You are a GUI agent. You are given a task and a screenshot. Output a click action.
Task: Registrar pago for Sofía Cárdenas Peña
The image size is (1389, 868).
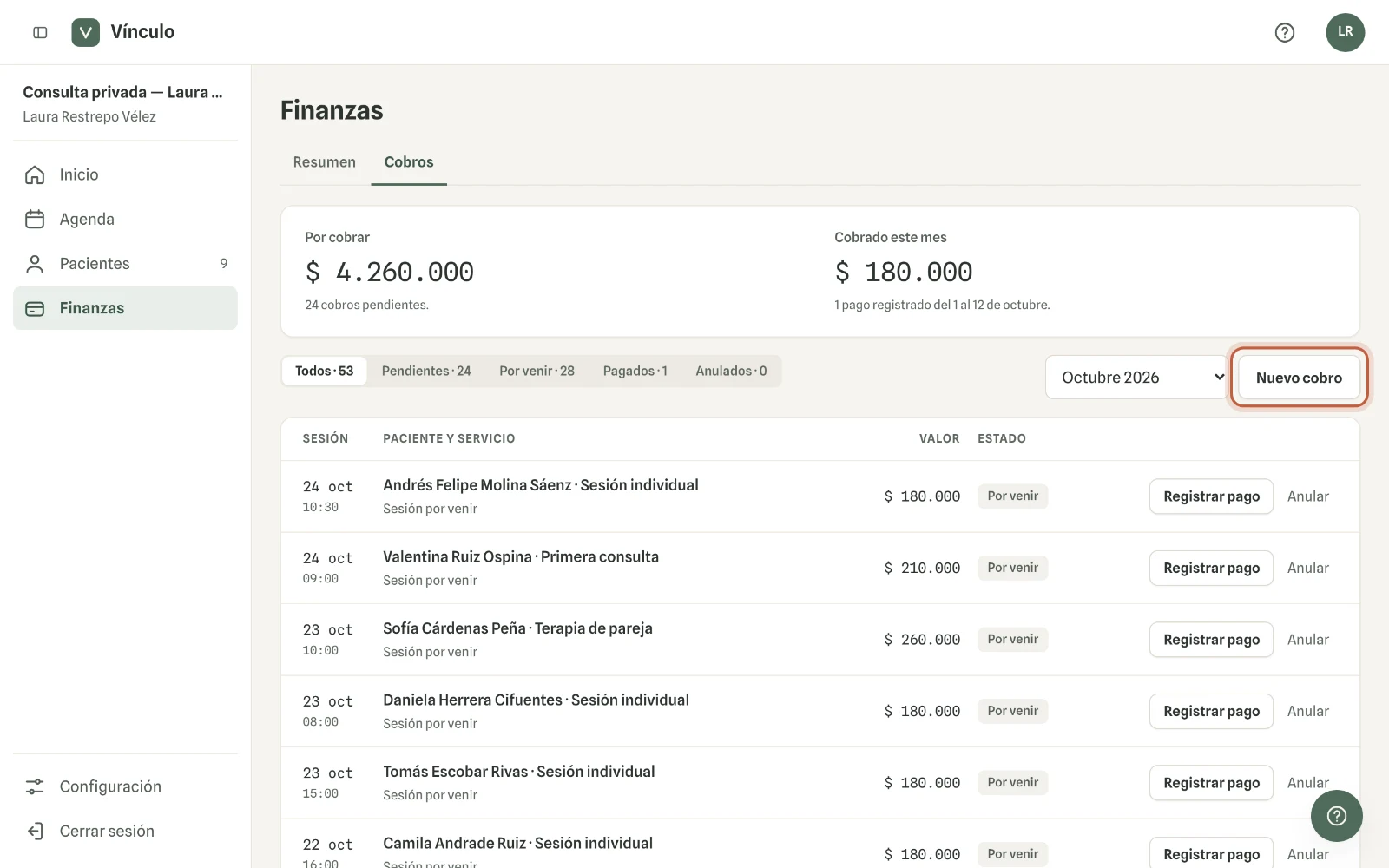pos(1211,640)
